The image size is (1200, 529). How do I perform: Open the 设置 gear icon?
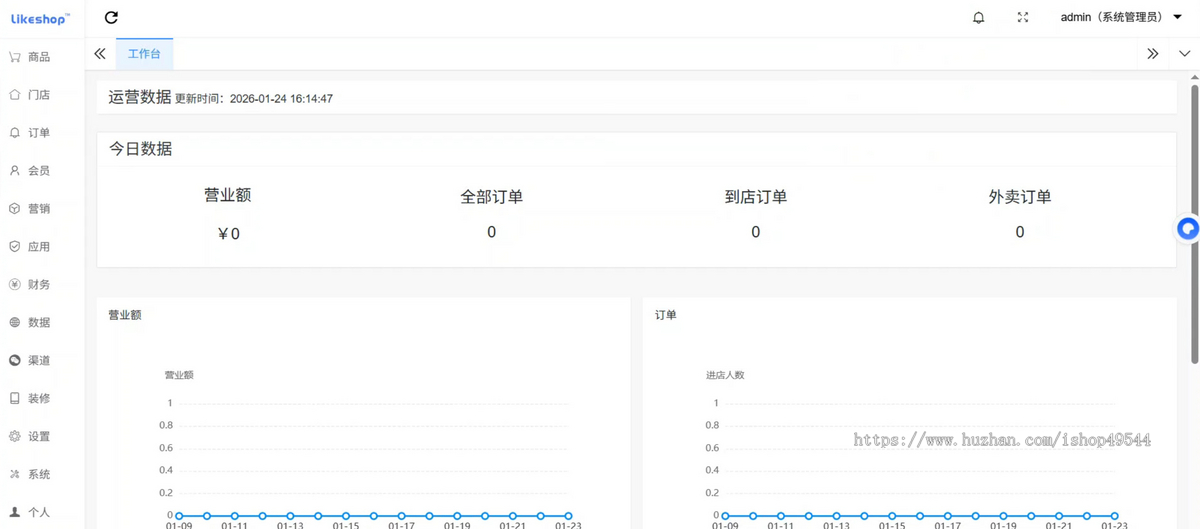15,437
